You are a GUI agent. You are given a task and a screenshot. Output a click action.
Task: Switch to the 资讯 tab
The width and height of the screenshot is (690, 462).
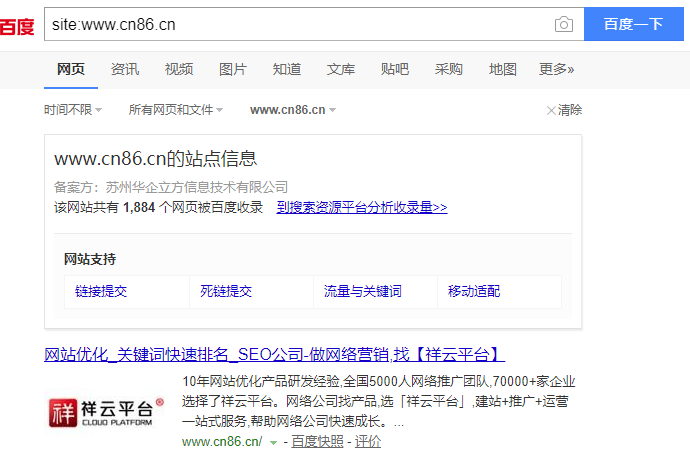coord(125,69)
